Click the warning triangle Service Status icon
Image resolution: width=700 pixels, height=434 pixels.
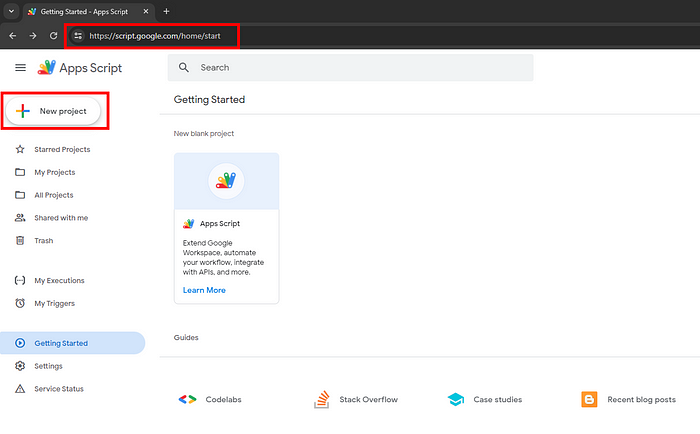coord(20,388)
